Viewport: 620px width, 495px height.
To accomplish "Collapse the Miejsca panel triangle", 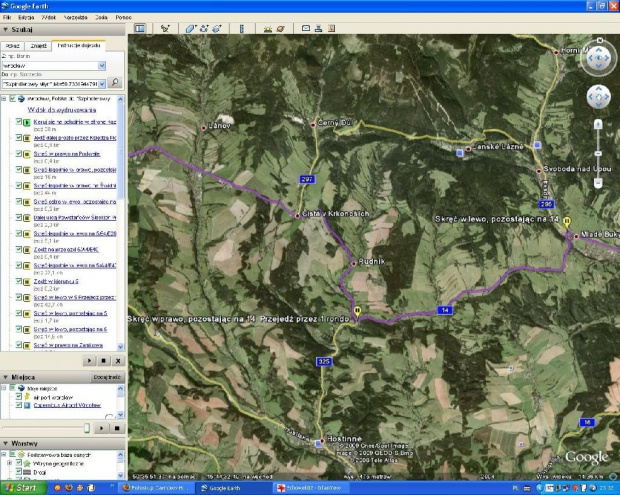I will (6, 377).
